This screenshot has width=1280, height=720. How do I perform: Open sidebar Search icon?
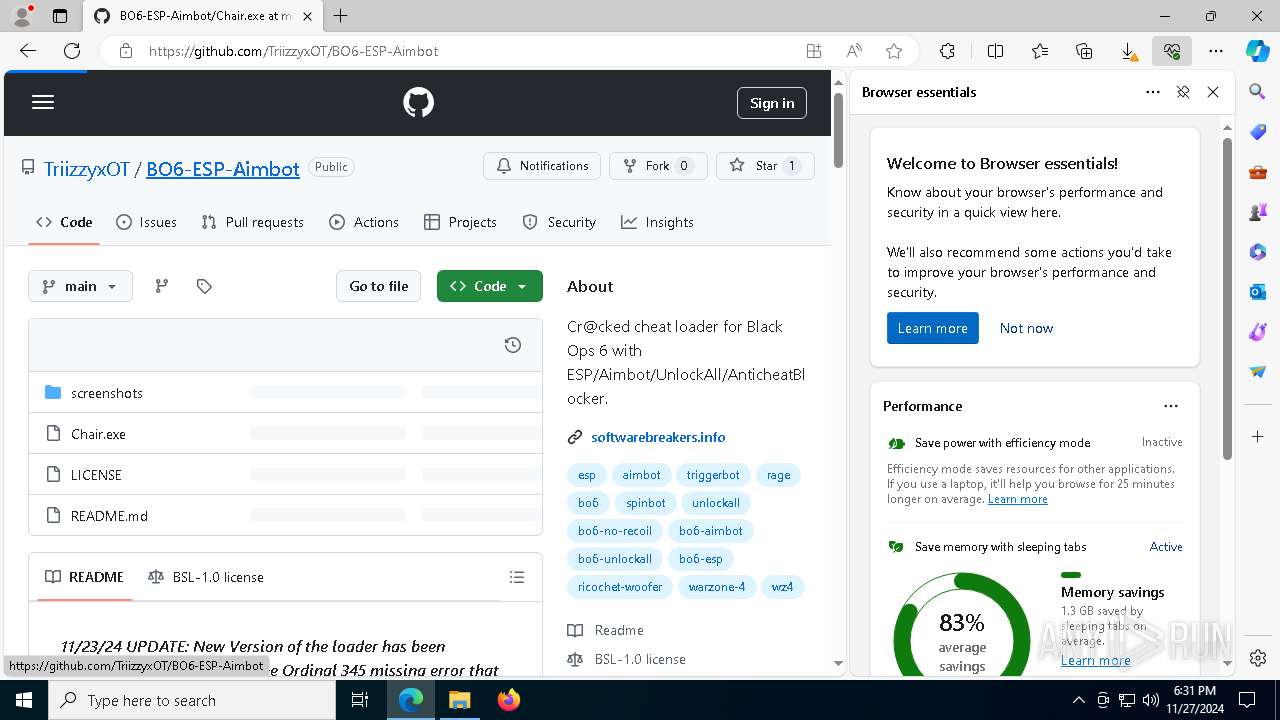point(1258,92)
